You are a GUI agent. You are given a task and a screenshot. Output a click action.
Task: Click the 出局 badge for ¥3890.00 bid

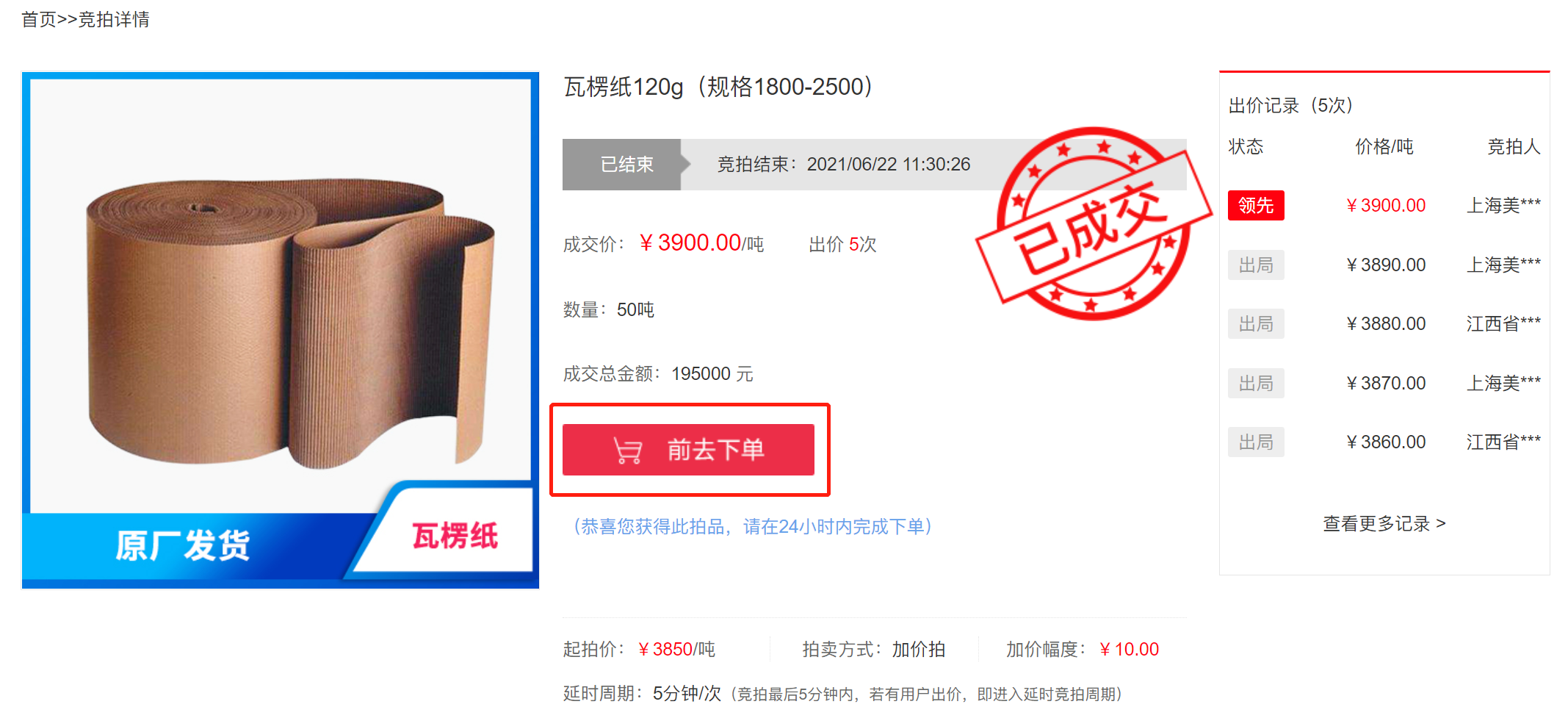(1256, 265)
